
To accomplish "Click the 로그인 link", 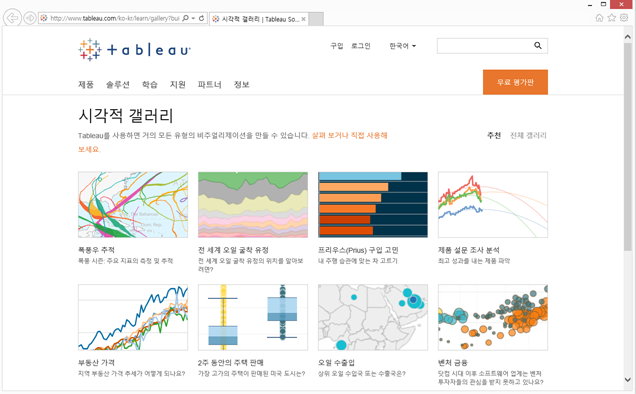I will click(x=361, y=46).
